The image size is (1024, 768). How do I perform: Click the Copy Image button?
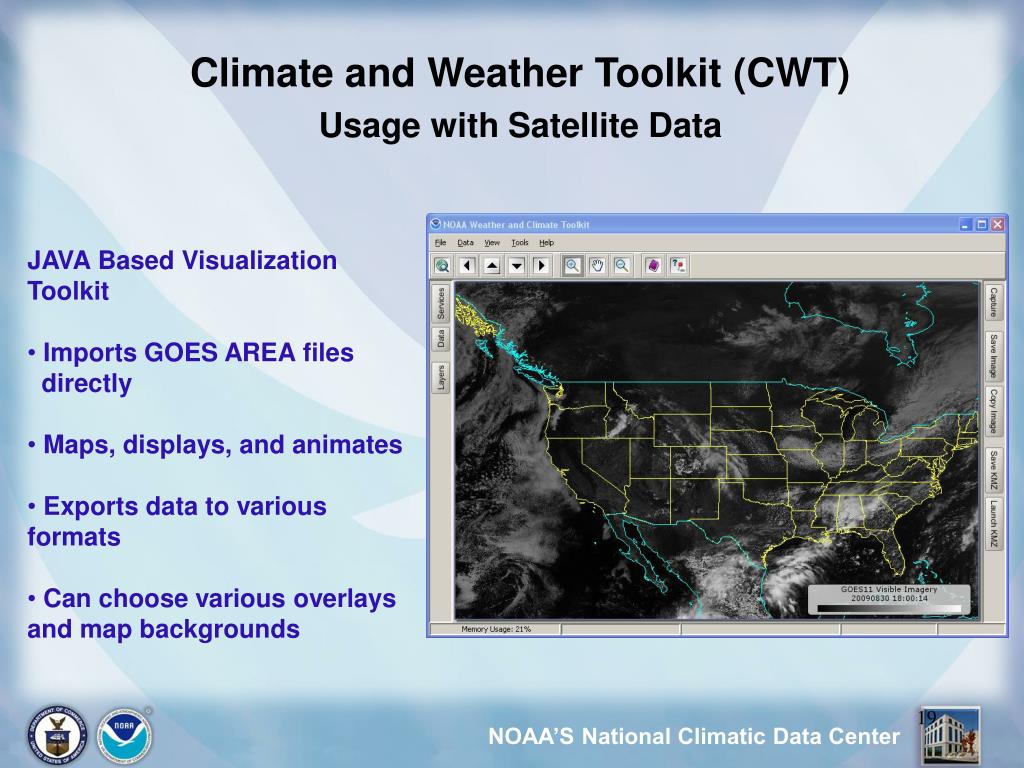click(993, 411)
